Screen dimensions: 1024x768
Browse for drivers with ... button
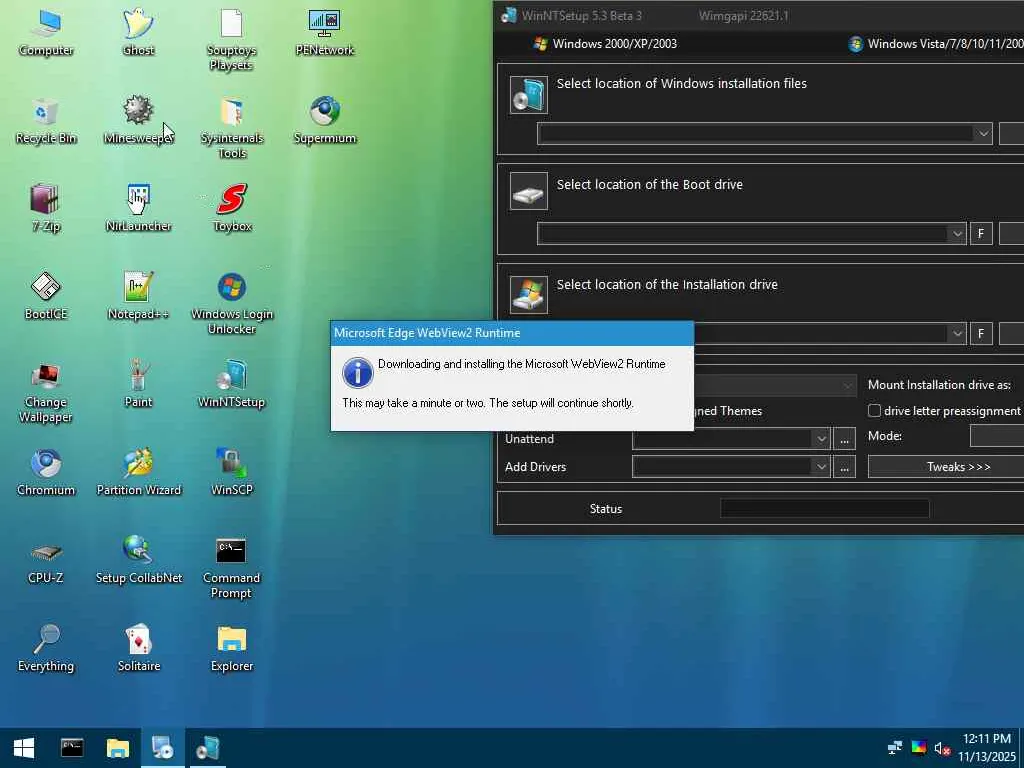(x=844, y=467)
